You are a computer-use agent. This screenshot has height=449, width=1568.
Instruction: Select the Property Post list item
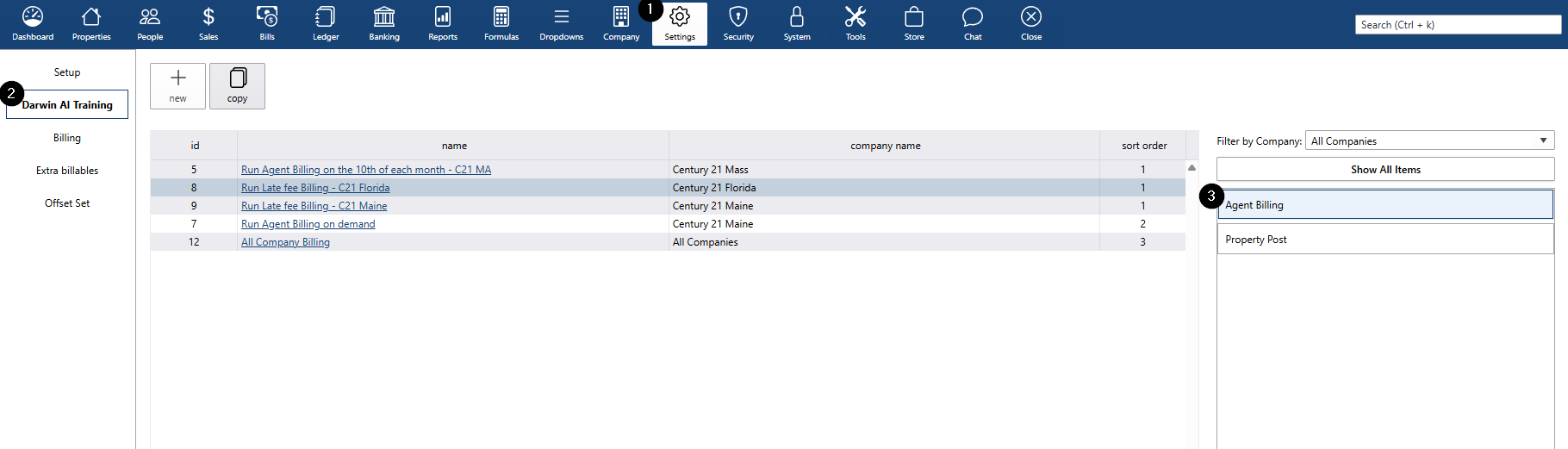pos(1384,240)
